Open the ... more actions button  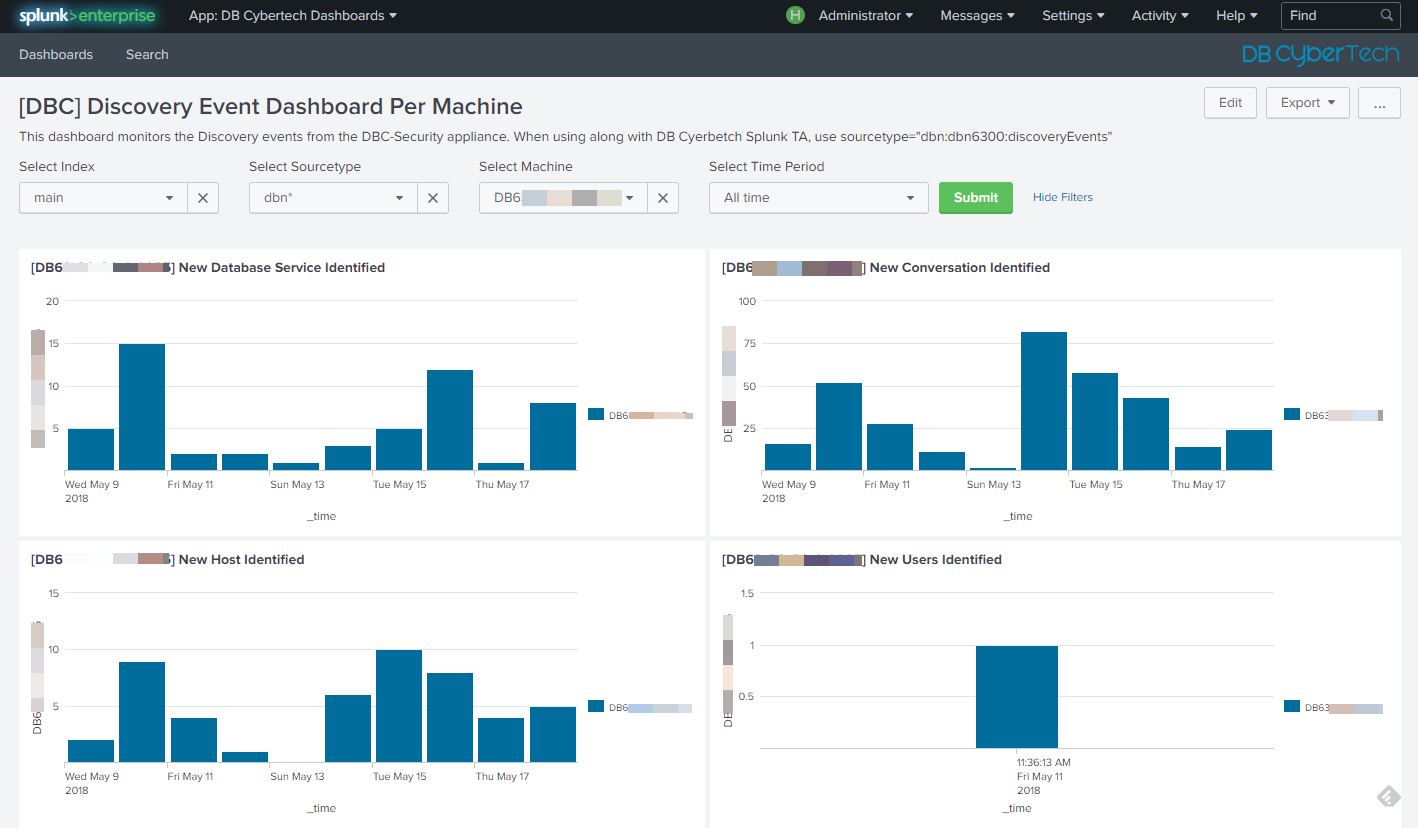tap(1379, 103)
